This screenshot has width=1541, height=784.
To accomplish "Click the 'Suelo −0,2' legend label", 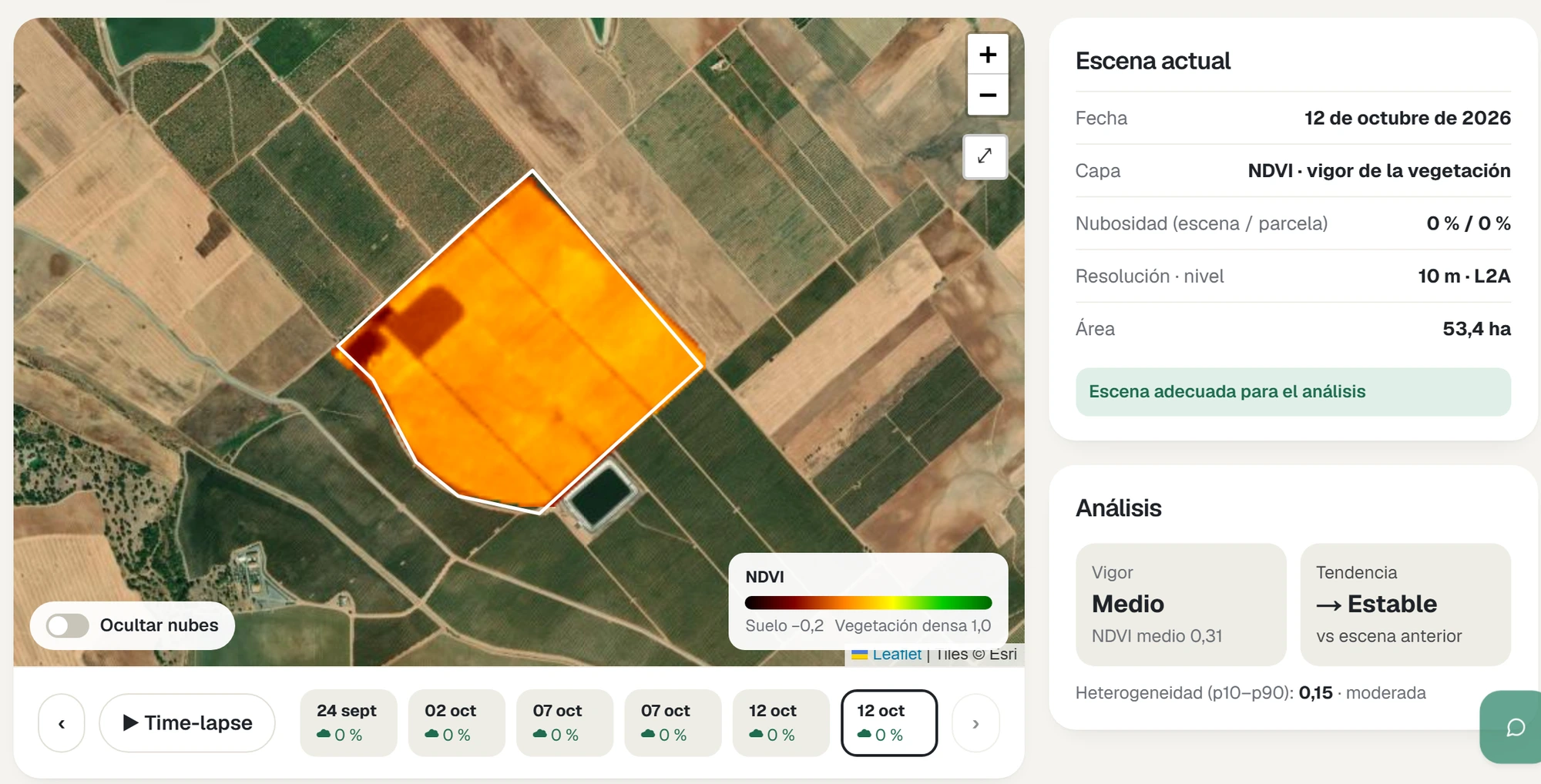I will [784, 625].
